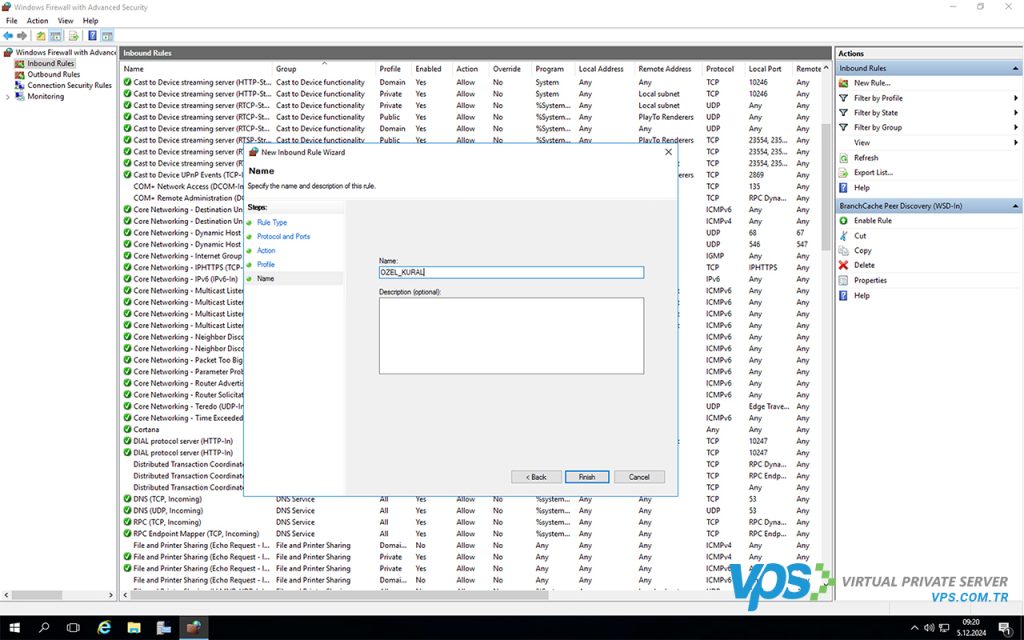
Task: Collapse the Inbound Rules actions section
Action: (x=1015, y=69)
